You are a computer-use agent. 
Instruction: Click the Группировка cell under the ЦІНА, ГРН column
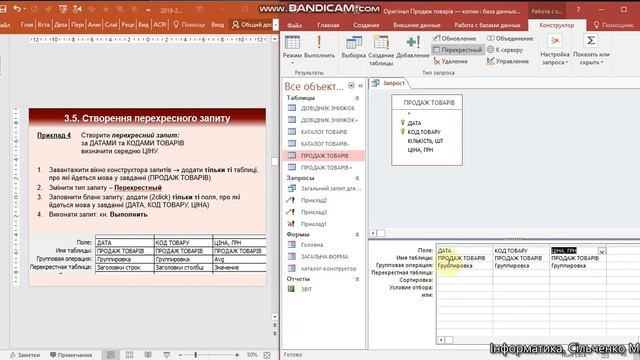click(578, 266)
